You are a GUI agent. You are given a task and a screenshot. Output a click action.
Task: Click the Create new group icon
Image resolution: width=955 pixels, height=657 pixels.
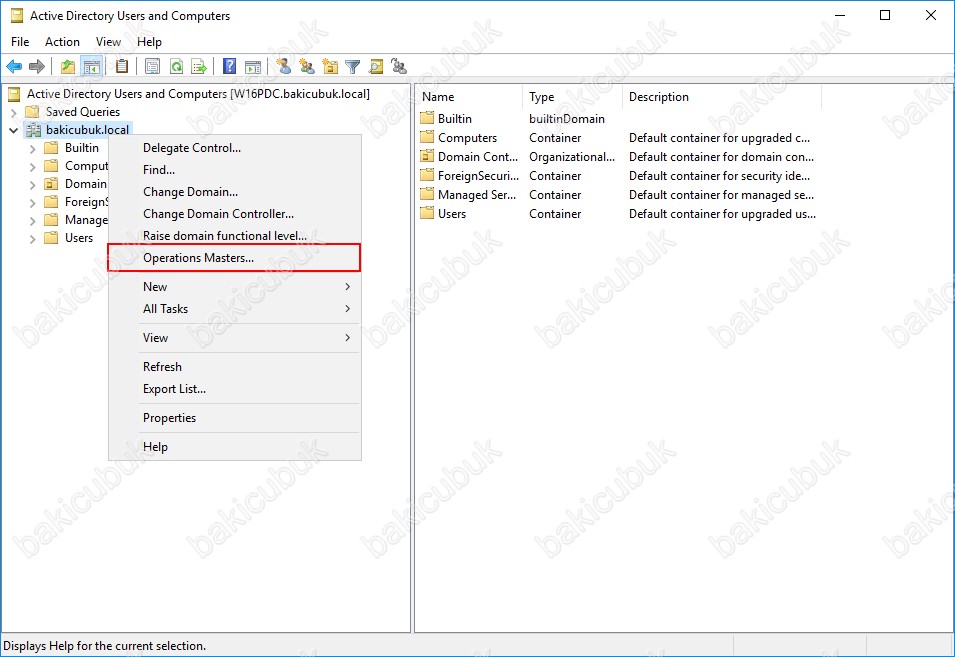click(306, 67)
